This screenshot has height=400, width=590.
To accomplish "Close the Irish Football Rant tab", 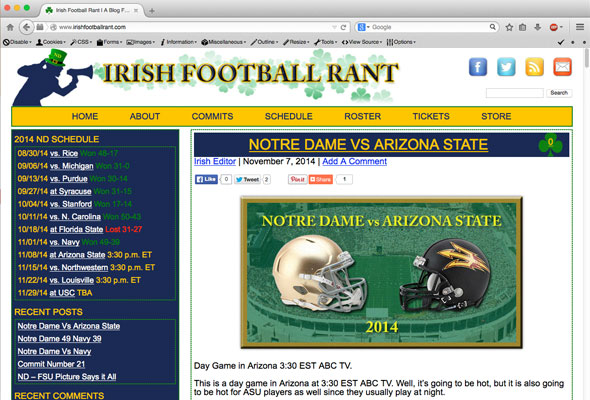I will click(x=136, y=11).
